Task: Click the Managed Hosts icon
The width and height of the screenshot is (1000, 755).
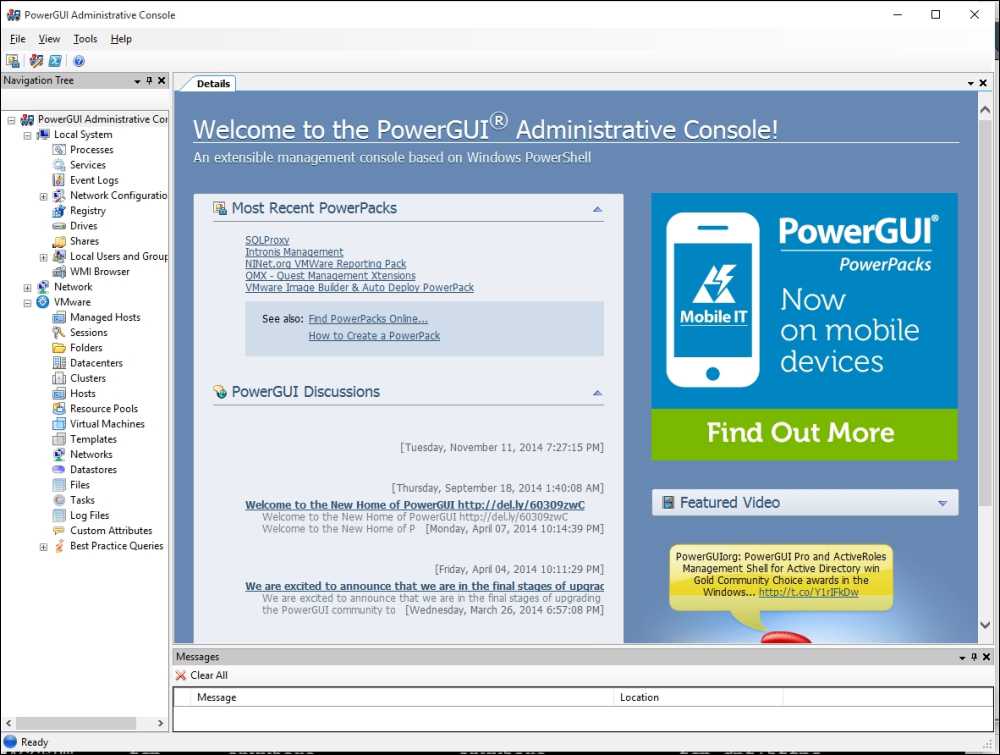Action: click(x=59, y=318)
